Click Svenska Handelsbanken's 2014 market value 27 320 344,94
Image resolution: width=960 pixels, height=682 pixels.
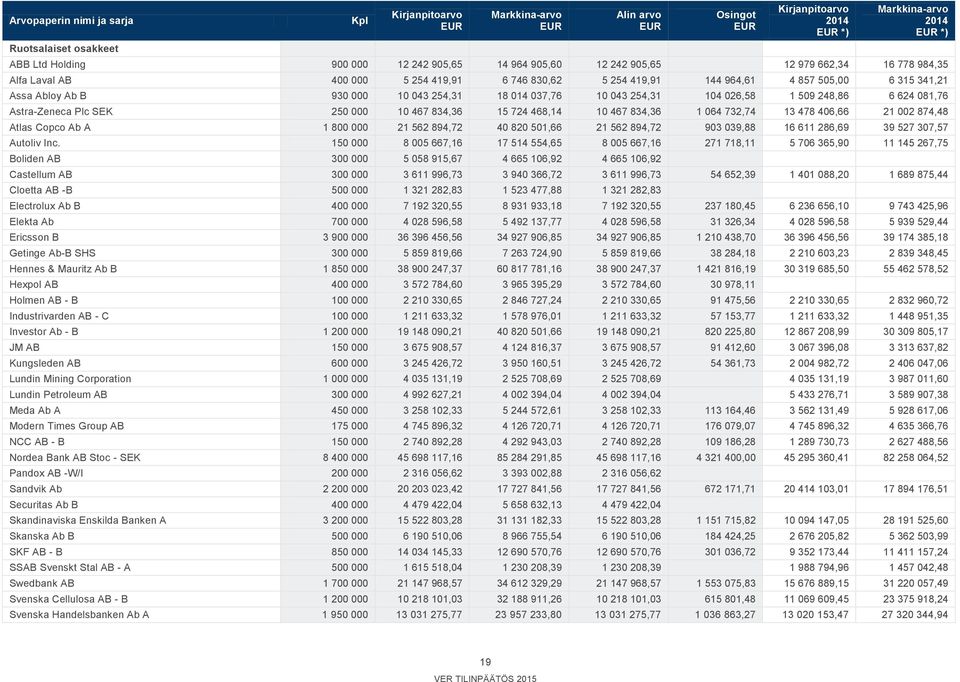(x=915, y=615)
